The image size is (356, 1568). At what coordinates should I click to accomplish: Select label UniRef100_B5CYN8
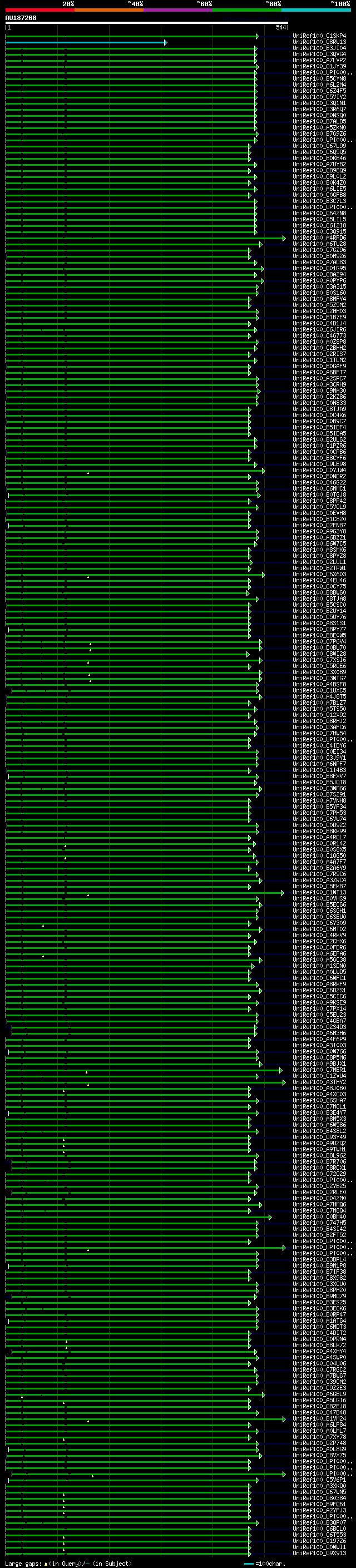coord(319,78)
